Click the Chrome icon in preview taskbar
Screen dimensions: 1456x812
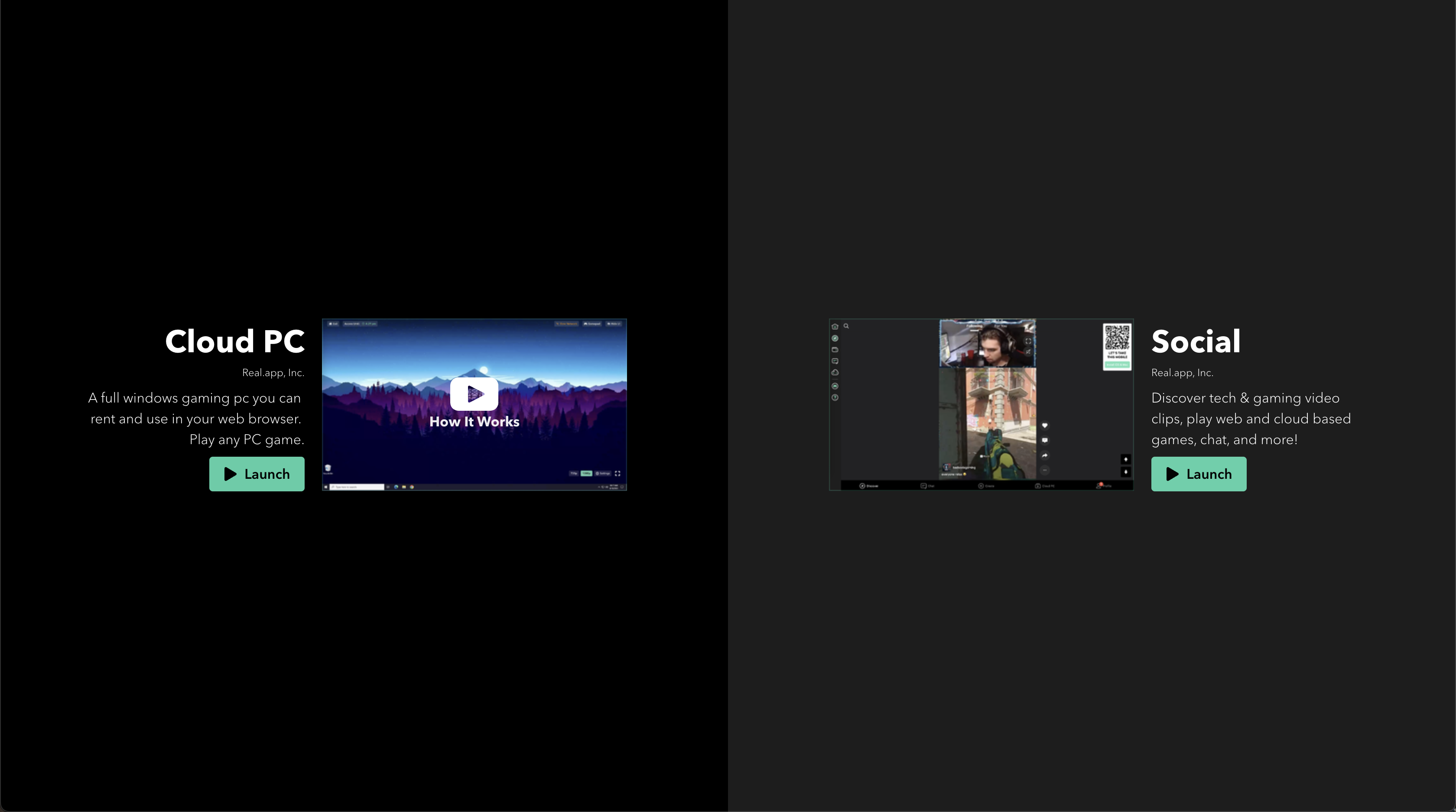(x=412, y=487)
